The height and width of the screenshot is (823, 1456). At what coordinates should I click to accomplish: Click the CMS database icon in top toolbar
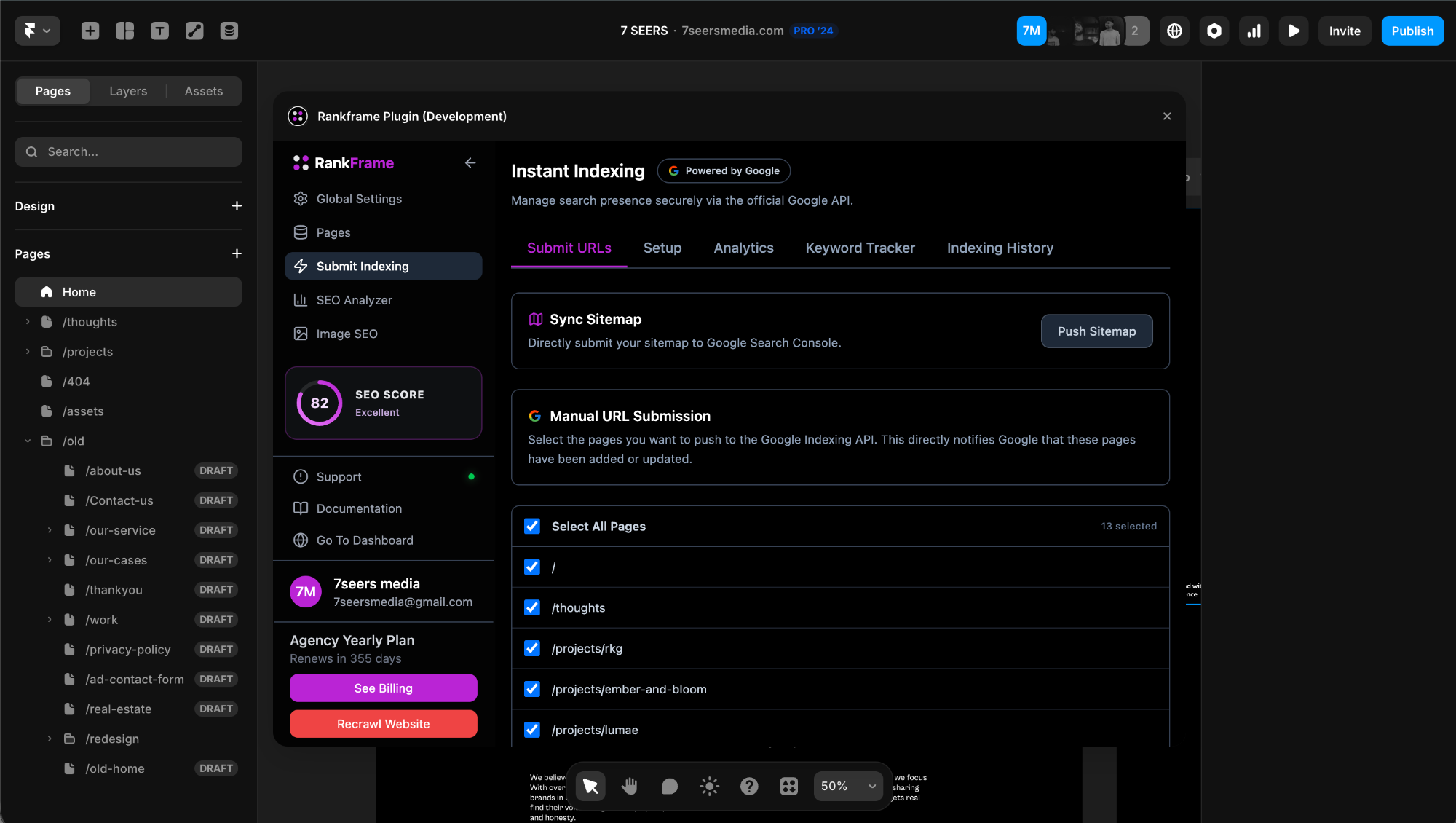click(x=229, y=31)
